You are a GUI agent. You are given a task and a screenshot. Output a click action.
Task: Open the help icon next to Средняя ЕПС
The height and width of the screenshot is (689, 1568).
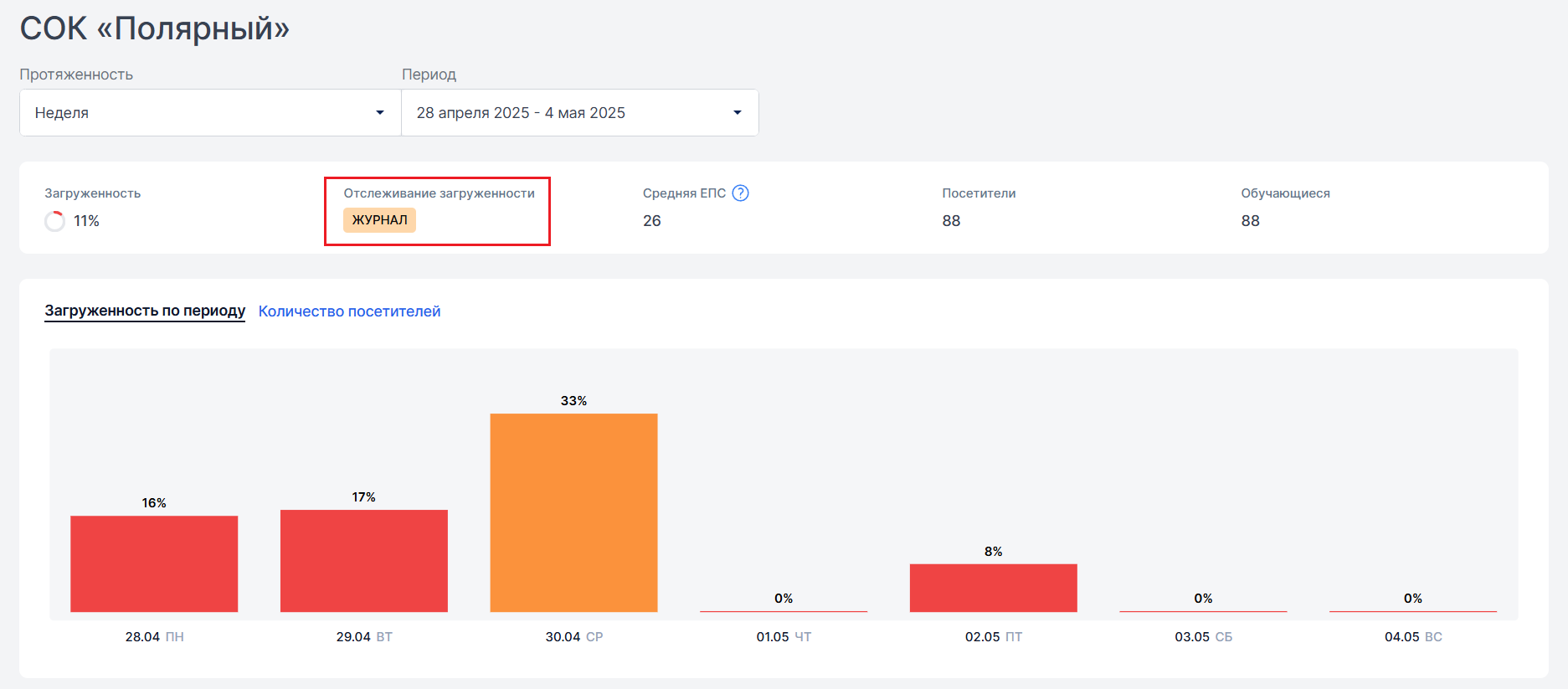point(740,193)
